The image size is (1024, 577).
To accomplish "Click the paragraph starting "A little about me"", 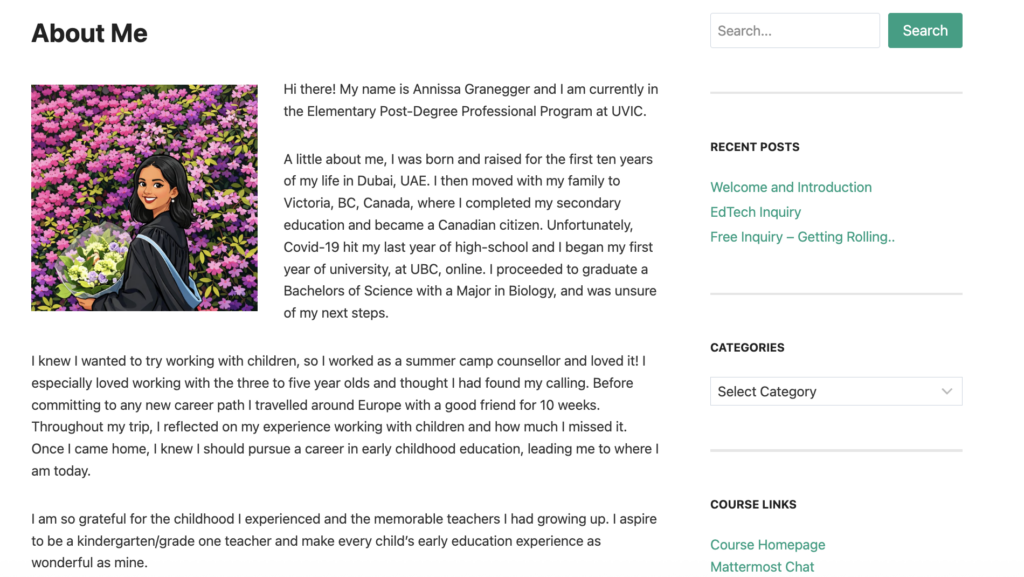I will [470, 236].
